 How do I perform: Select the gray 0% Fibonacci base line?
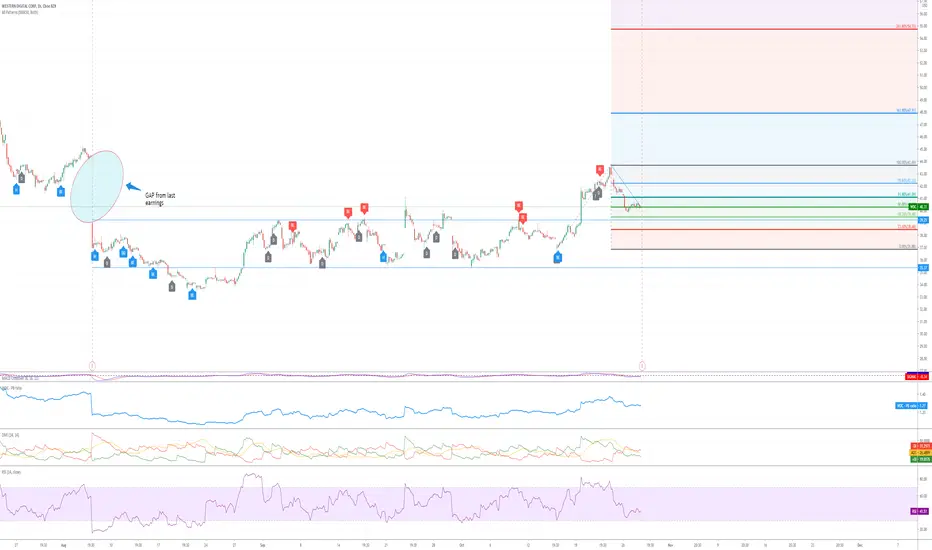click(764, 249)
